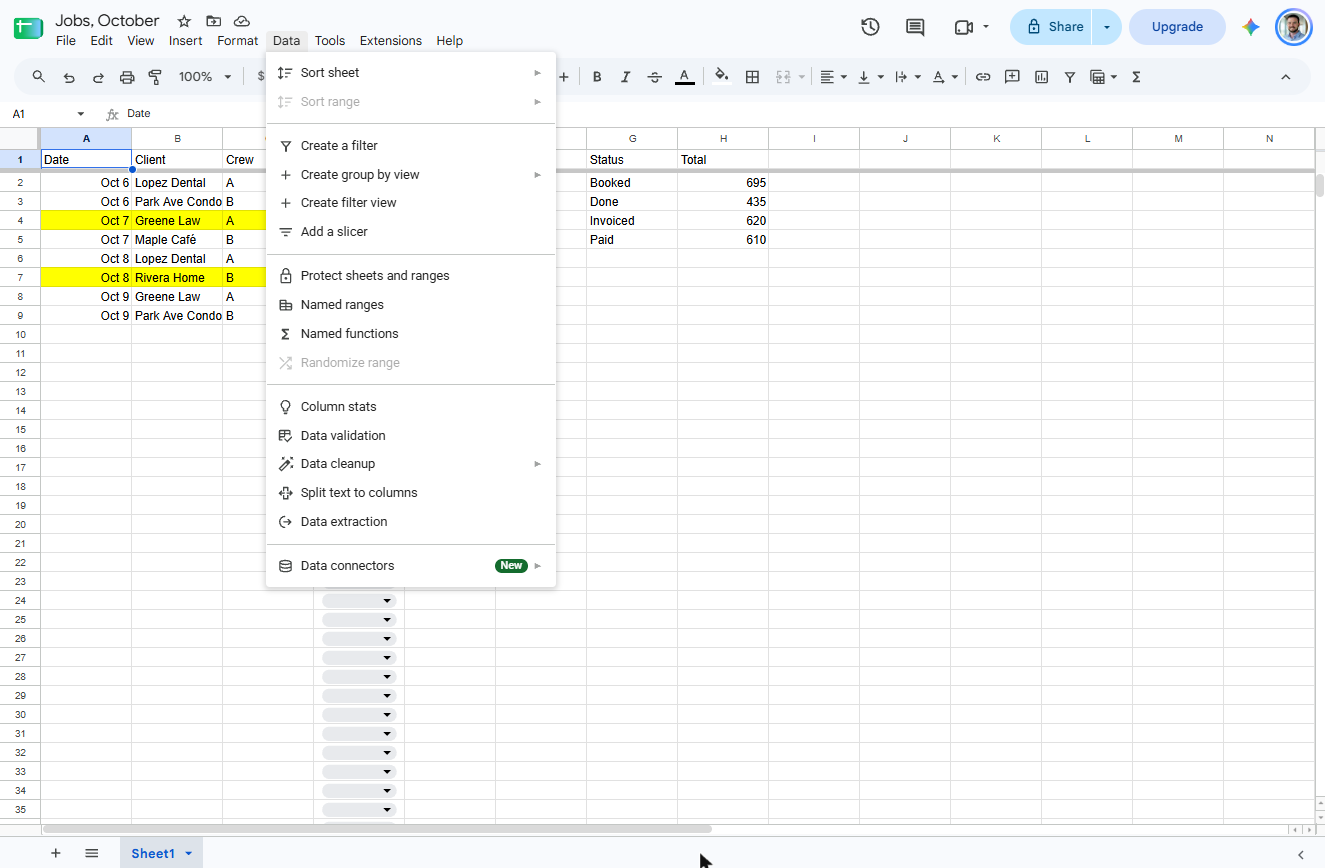Open the cell fill color picker
1325x868 pixels.
(x=722, y=77)
